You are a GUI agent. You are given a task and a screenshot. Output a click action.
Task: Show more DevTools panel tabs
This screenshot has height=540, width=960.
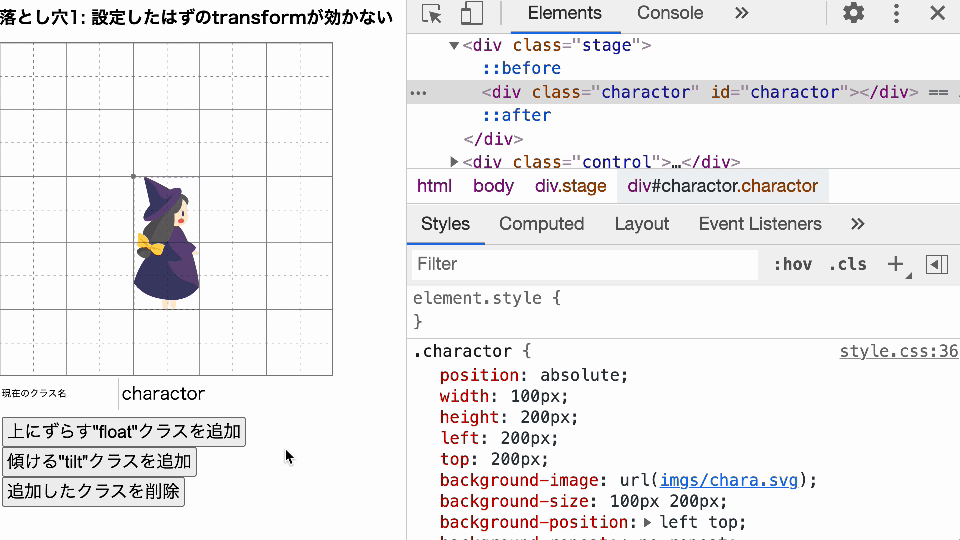pyautogui.click(x=741, y=14)
